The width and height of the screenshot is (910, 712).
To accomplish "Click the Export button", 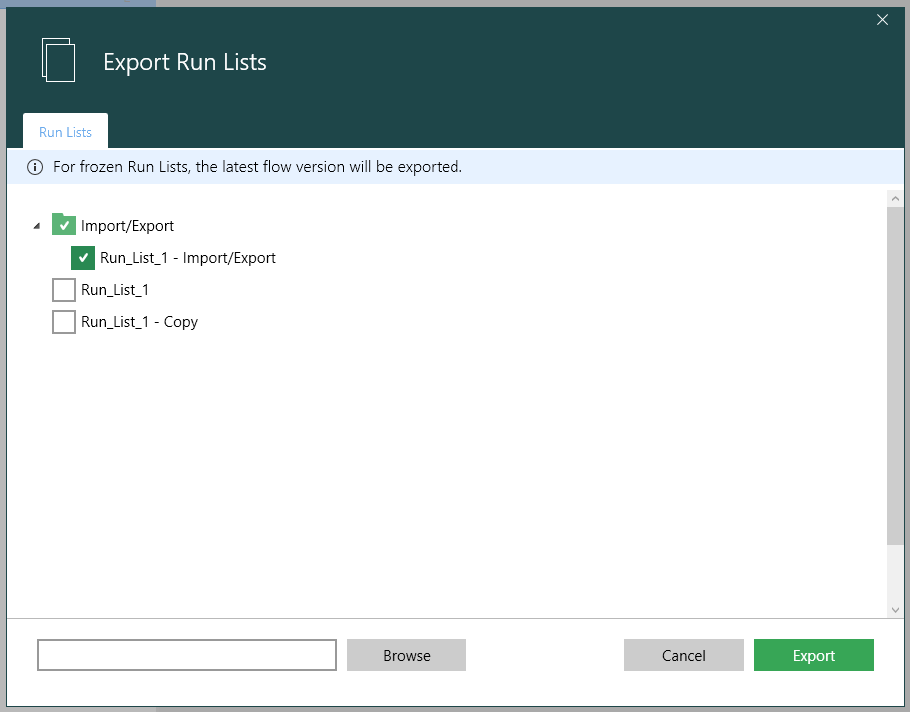I will [813, 655].
